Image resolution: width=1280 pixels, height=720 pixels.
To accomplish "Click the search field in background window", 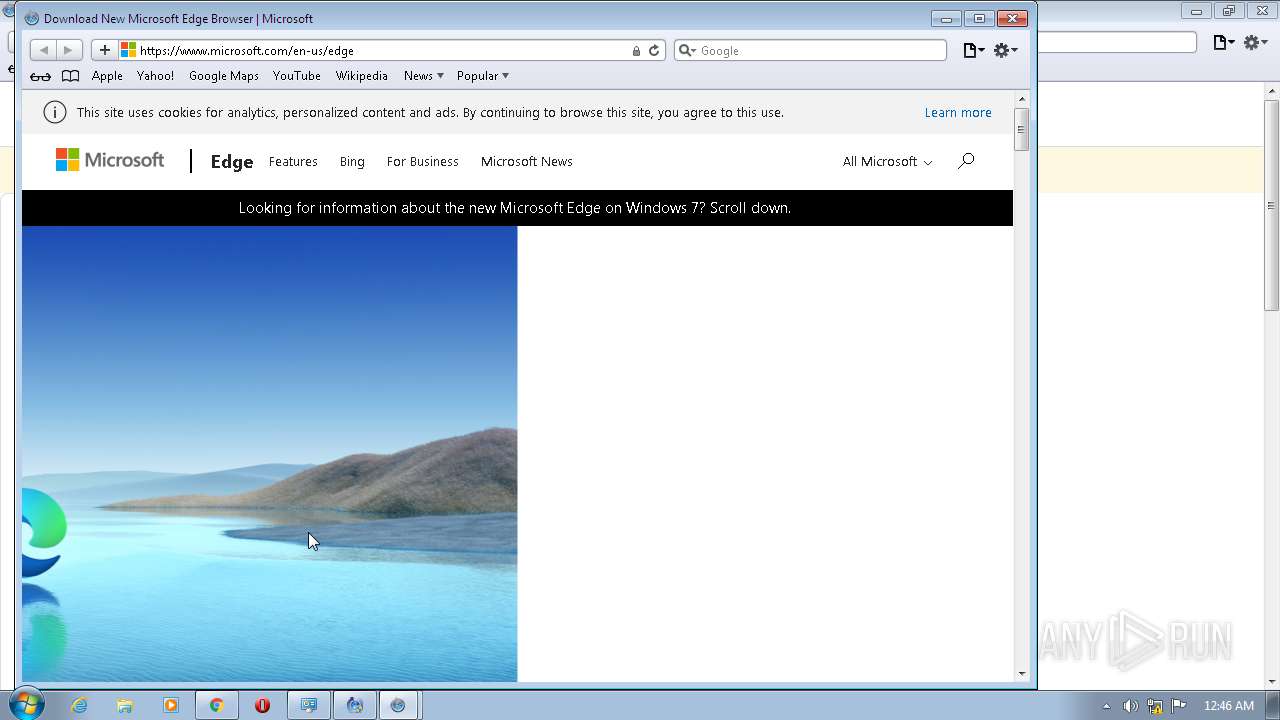I will point(1116,42).
